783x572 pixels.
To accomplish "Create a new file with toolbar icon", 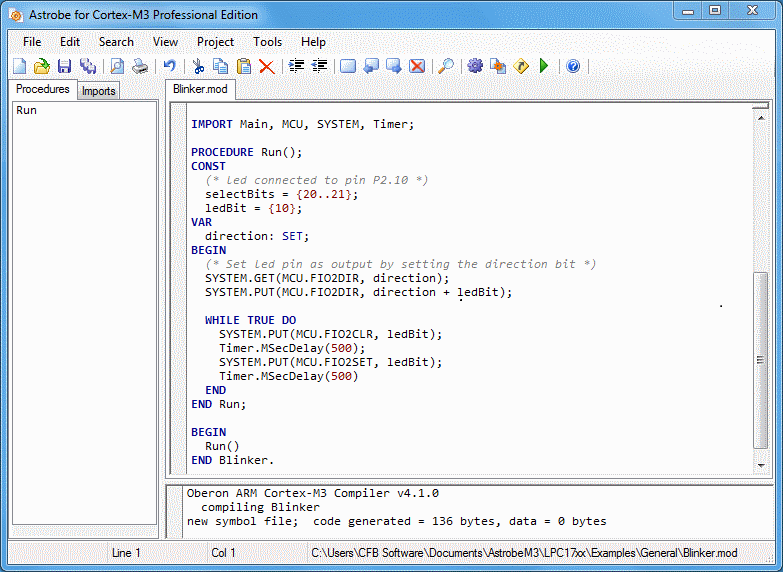I will pos(19,66).
